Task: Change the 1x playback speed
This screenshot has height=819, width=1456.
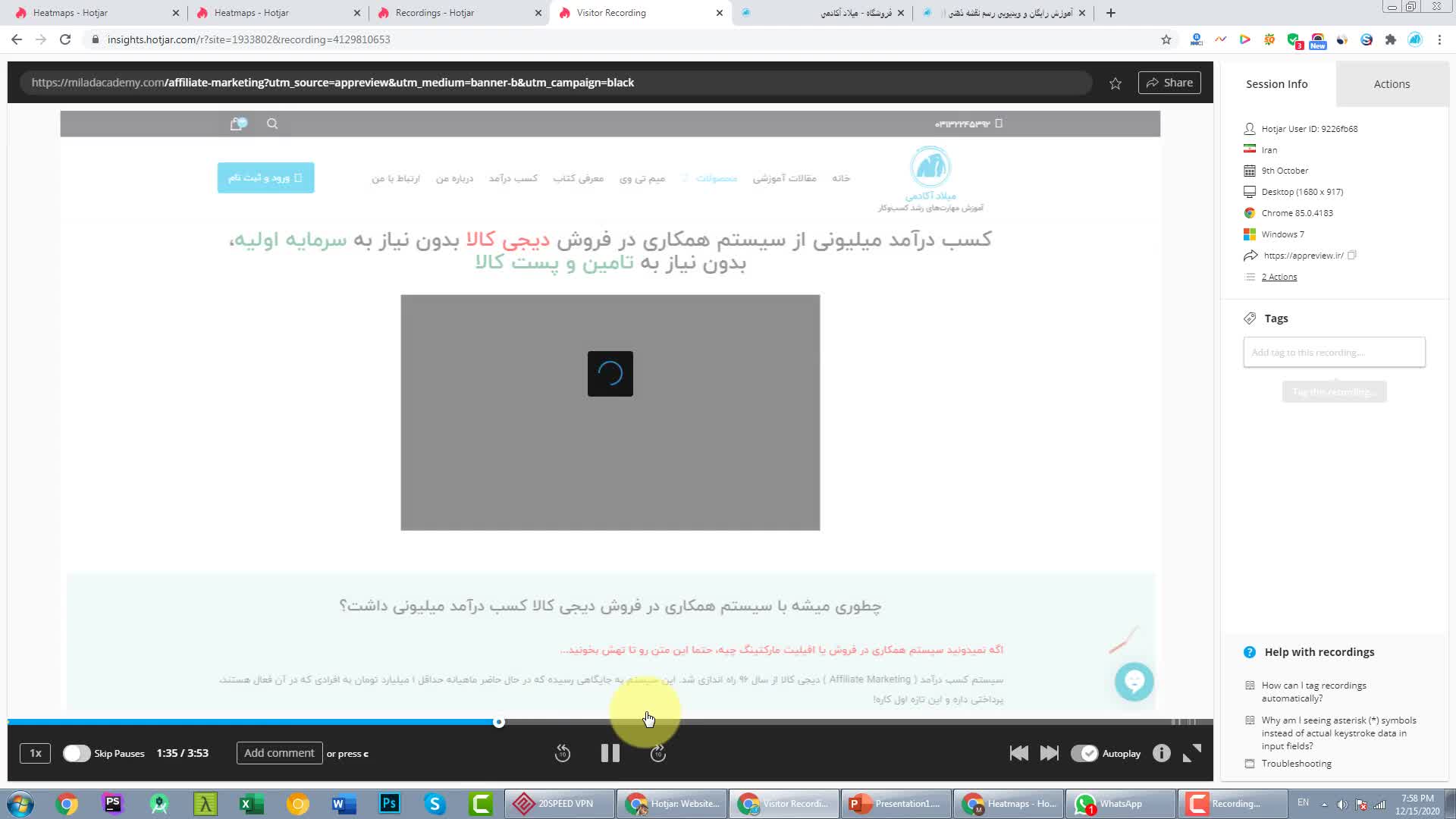Action: click(x=36, y=753)
